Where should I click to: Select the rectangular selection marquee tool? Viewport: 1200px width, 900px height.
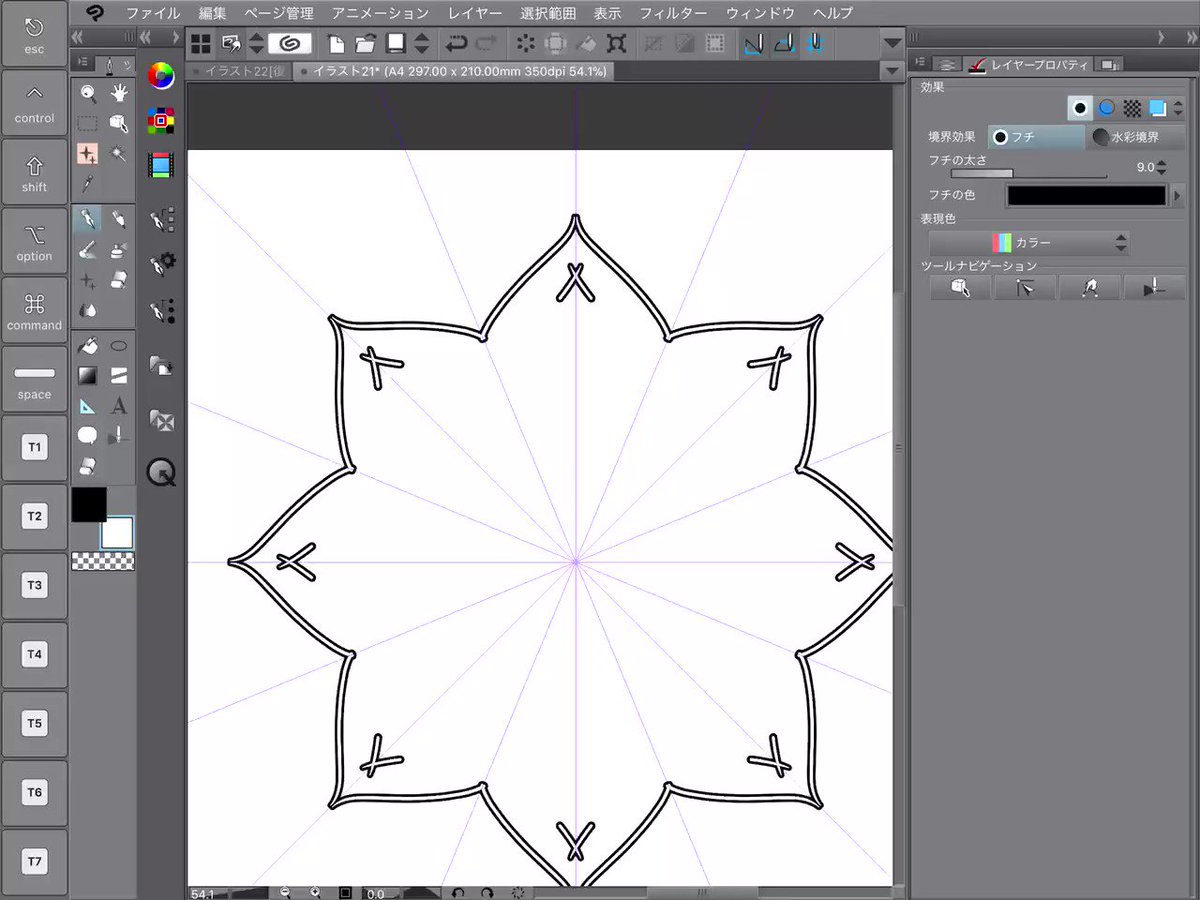88,124
